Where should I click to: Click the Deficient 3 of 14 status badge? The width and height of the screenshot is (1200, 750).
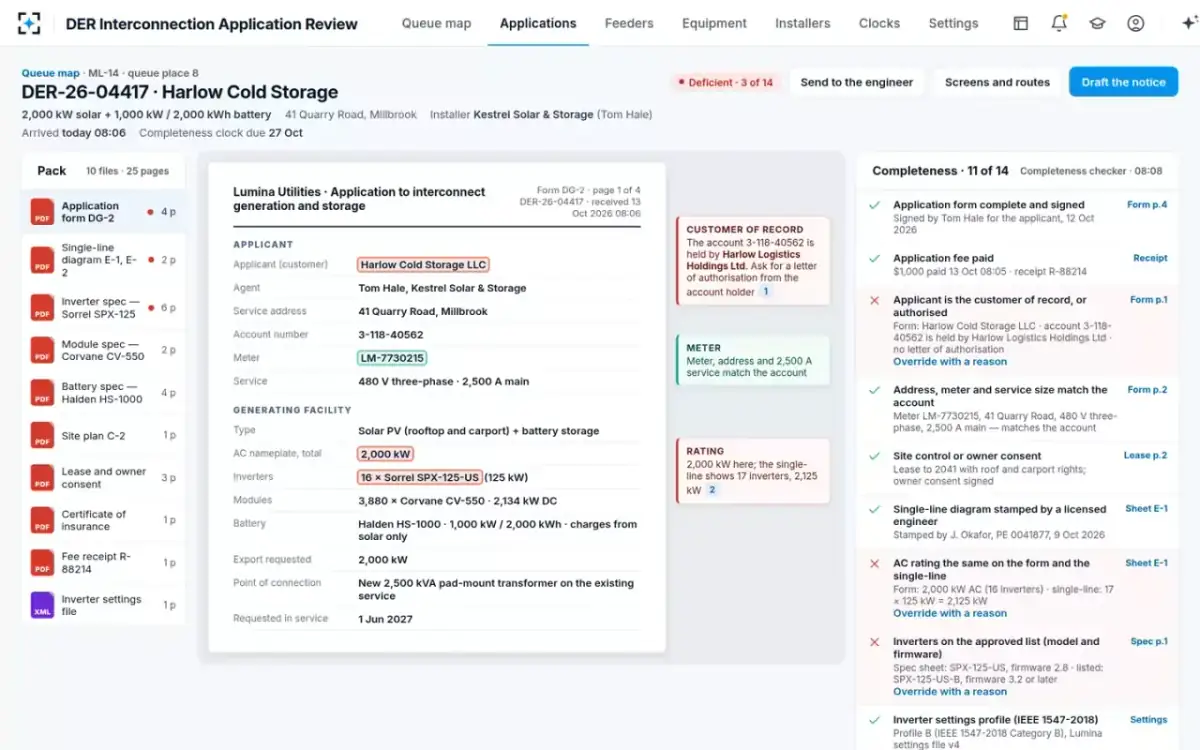pyautogui.click(x=726, y=83)
